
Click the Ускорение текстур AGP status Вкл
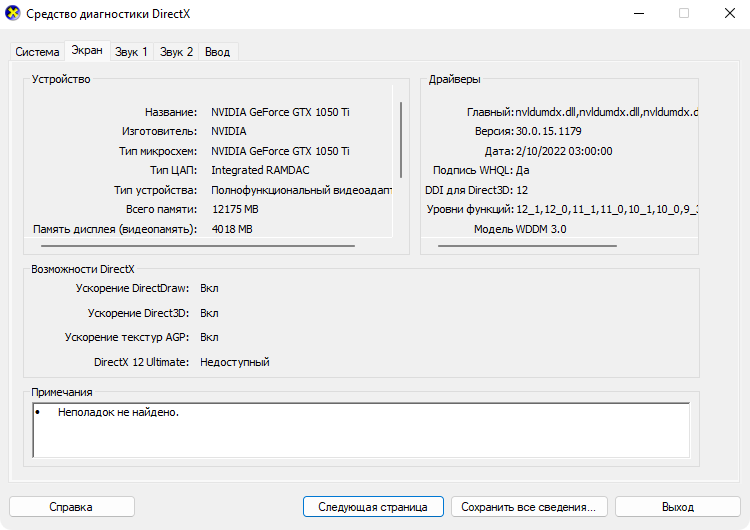[x=209, y=337]
